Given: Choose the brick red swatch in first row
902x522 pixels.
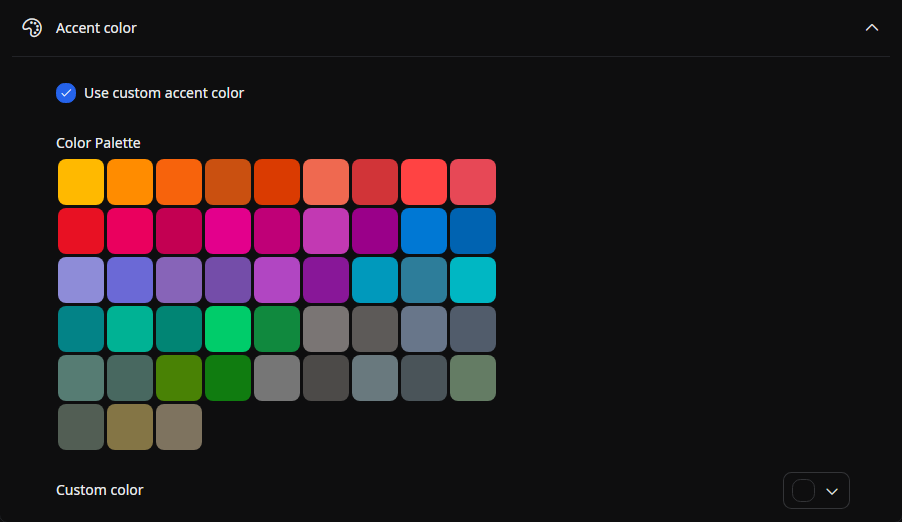Looking at the screenshot, I should point(375,182).
